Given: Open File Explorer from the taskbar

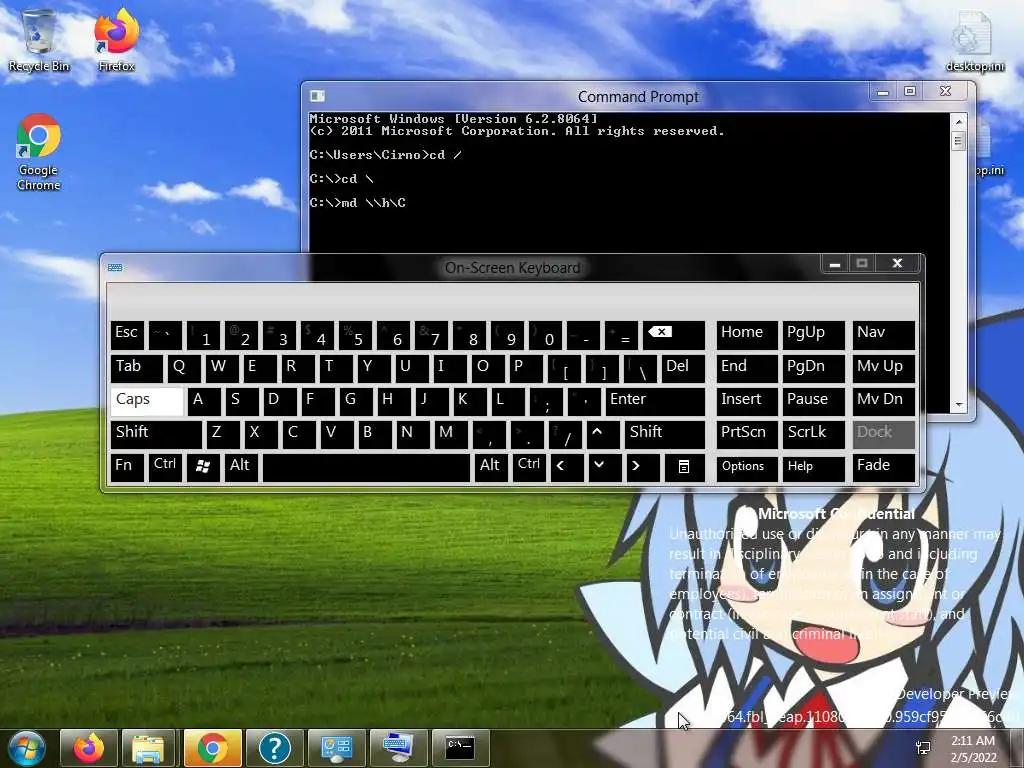Looking at the screenshot, I should pos(148,748).
